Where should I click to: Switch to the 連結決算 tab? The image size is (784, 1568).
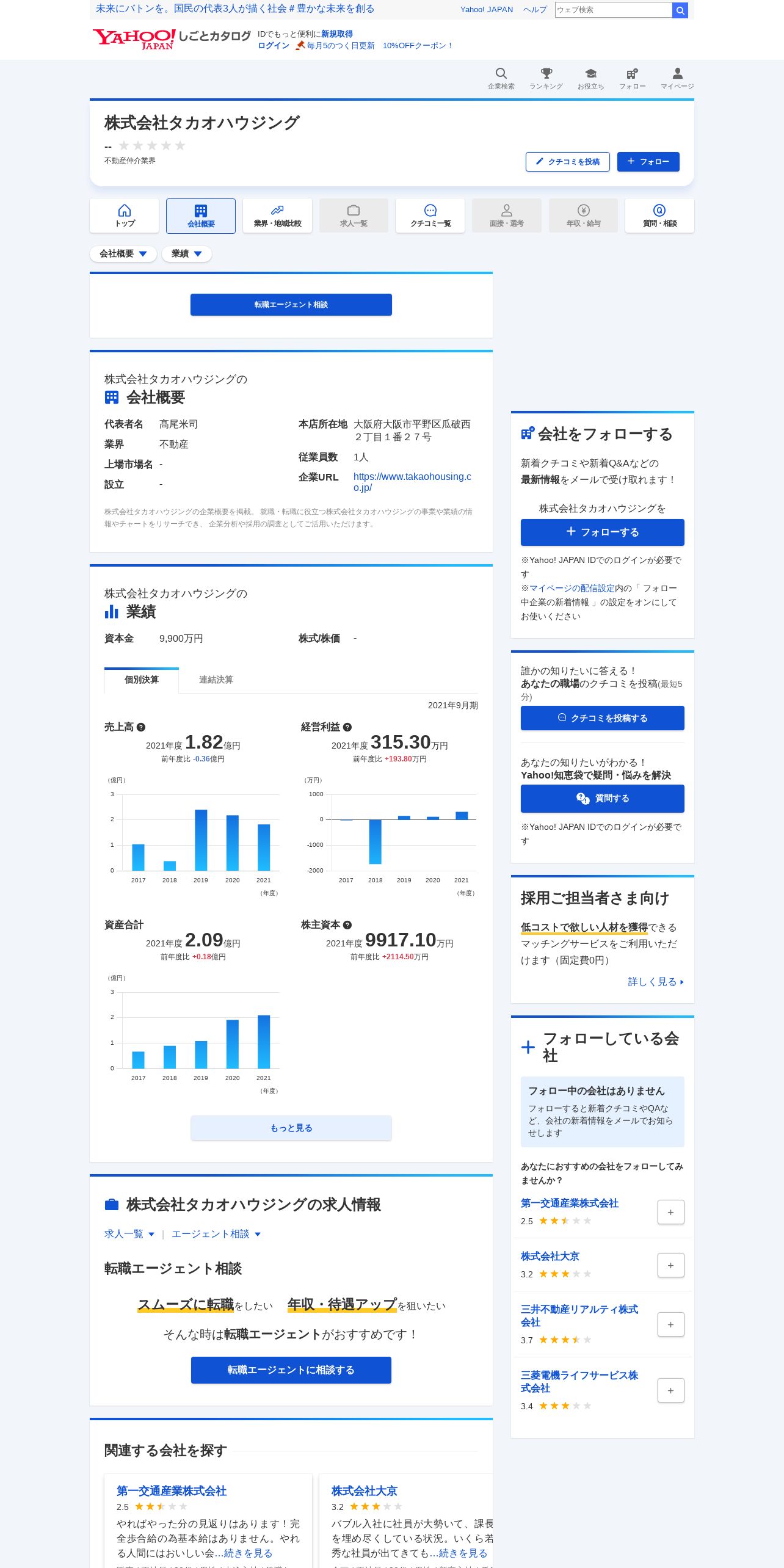216,680
